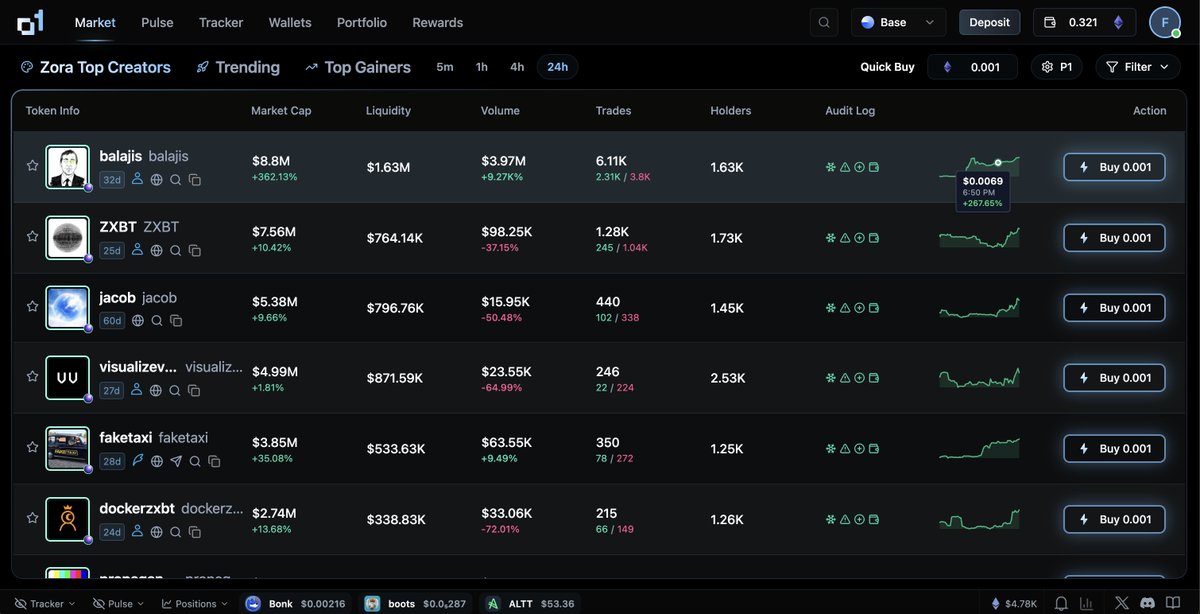Open the feather icon on faketaxi row
Image resolution: width=1200 pixels, height=614 pixels.
138,461
